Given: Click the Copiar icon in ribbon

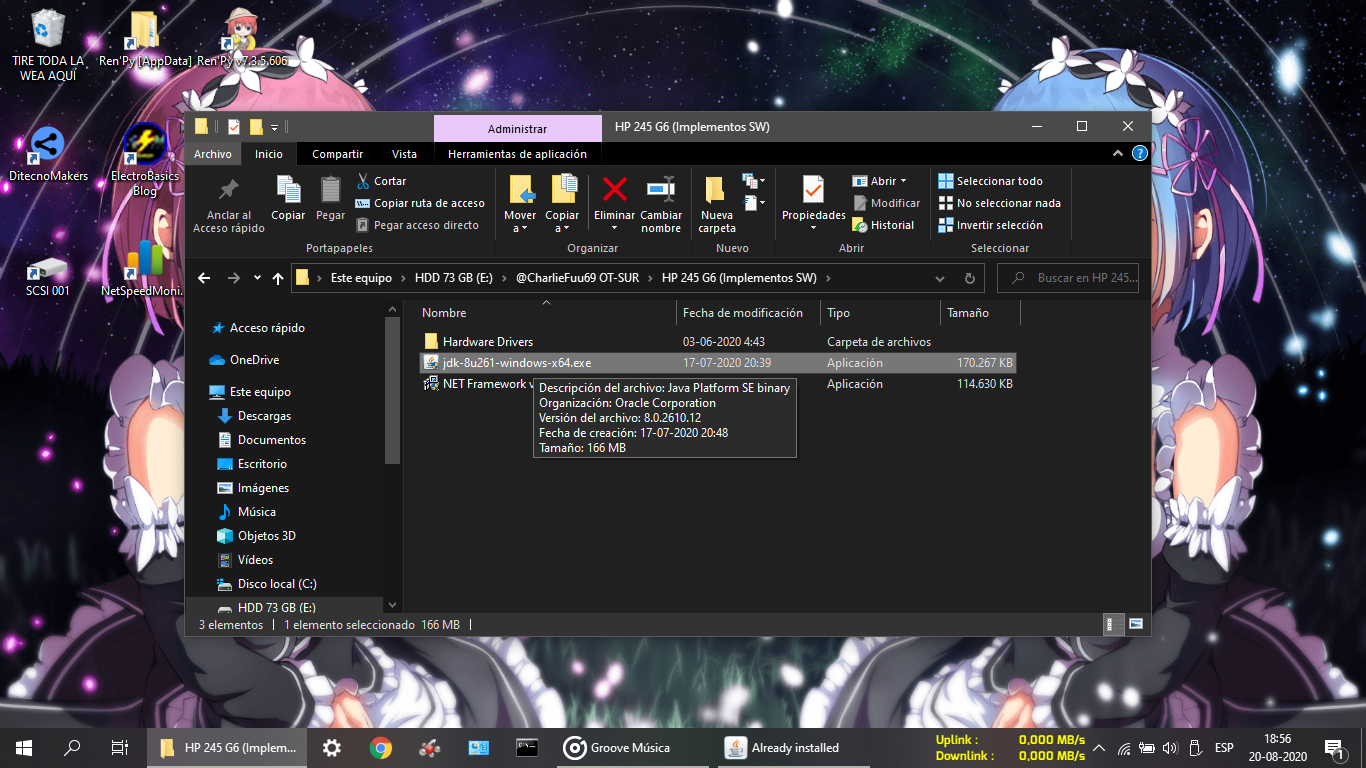Looking at the screenshot, I should [288, 197].
